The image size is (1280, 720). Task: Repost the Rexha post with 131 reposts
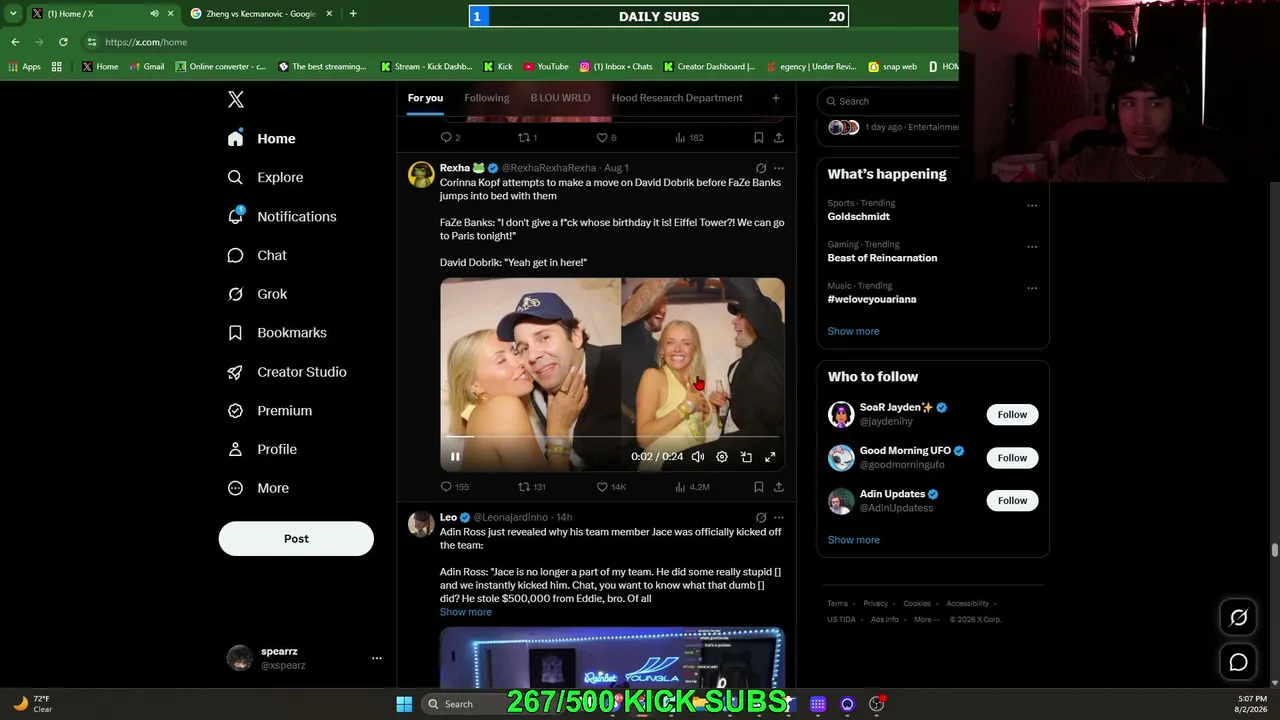tap(531, 487)
